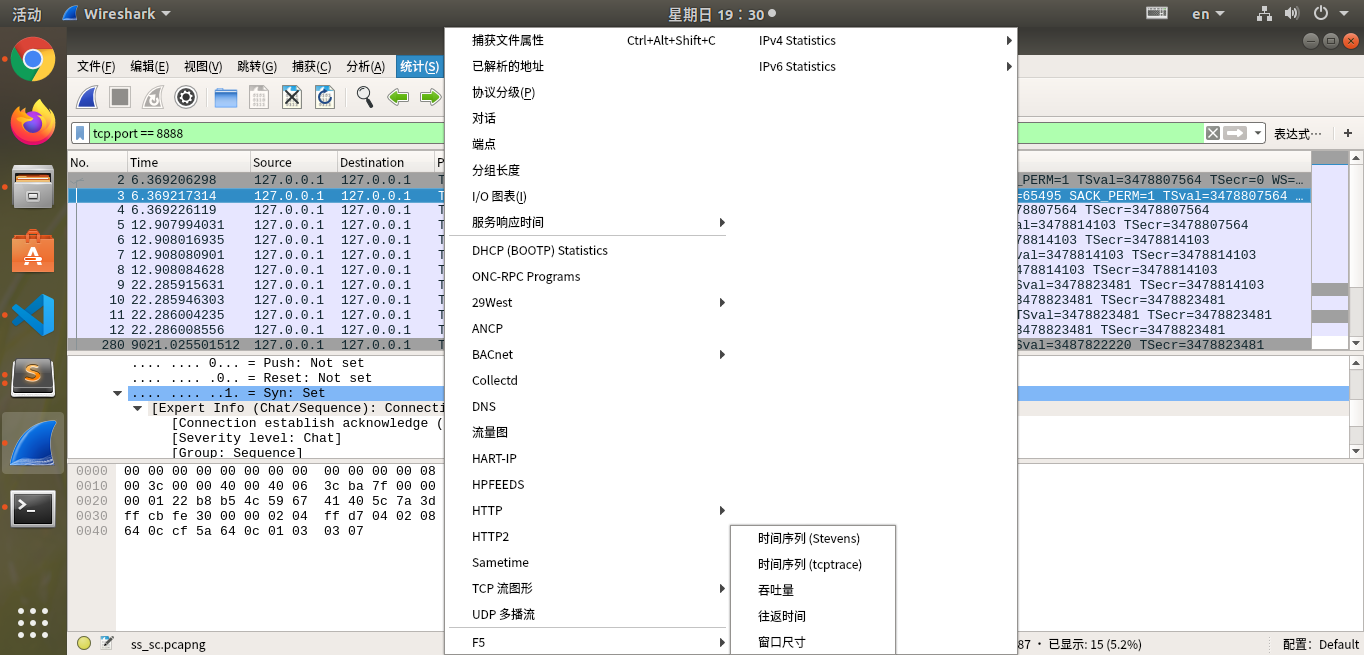Save the capture file icon
The width and height of the screenshot is (1364, 655).
click(259, 97)
